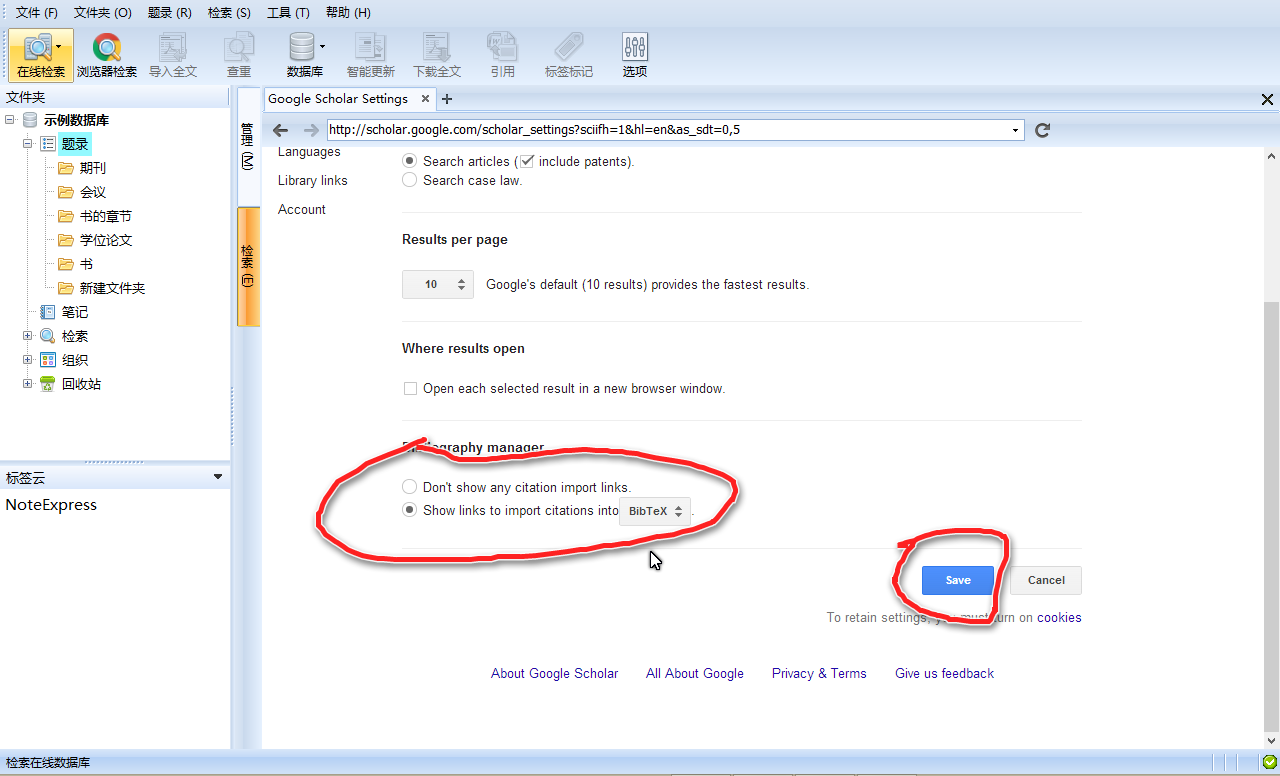Open the results per page 10 dropdown
This screenshot has height=776, width=1280.
pyautogui.click(x=438, y=284)
